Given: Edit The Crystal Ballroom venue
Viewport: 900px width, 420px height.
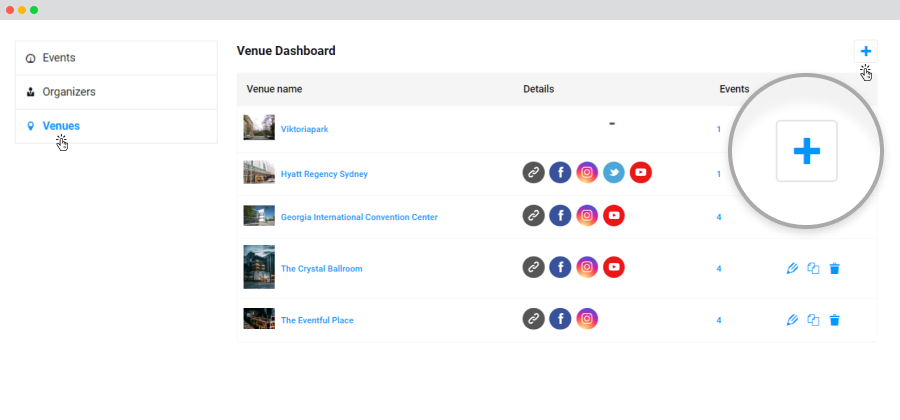Looking at the screenshot, I should [792, 269].
